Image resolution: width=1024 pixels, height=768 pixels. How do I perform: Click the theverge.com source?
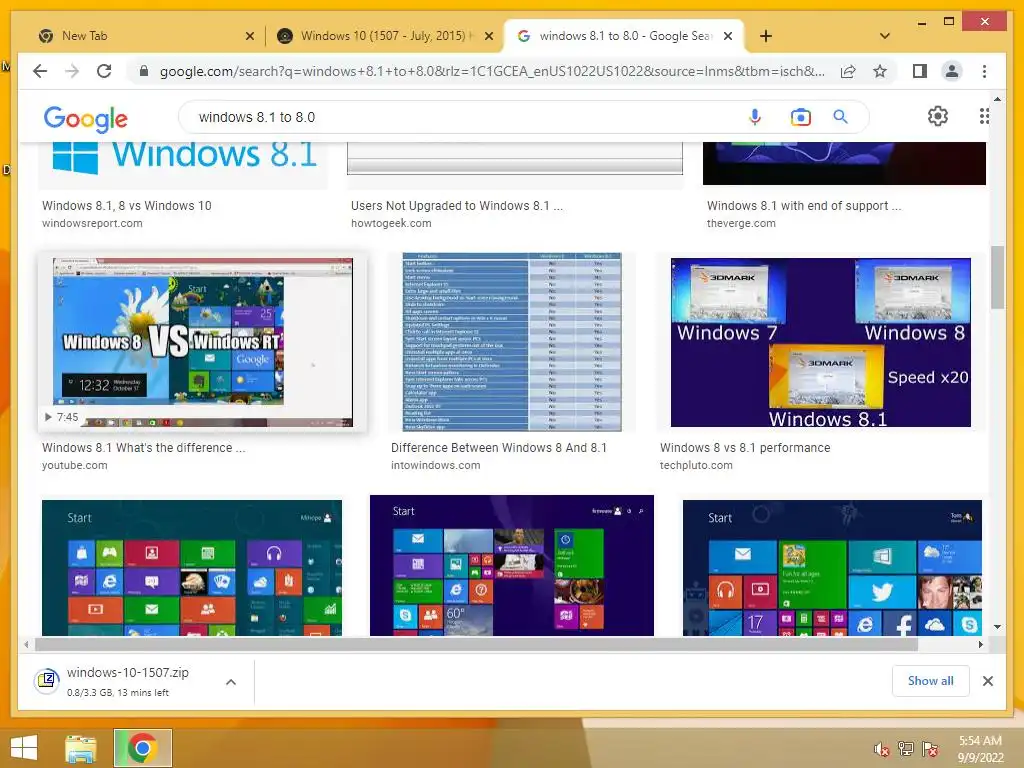click(741, 223)
